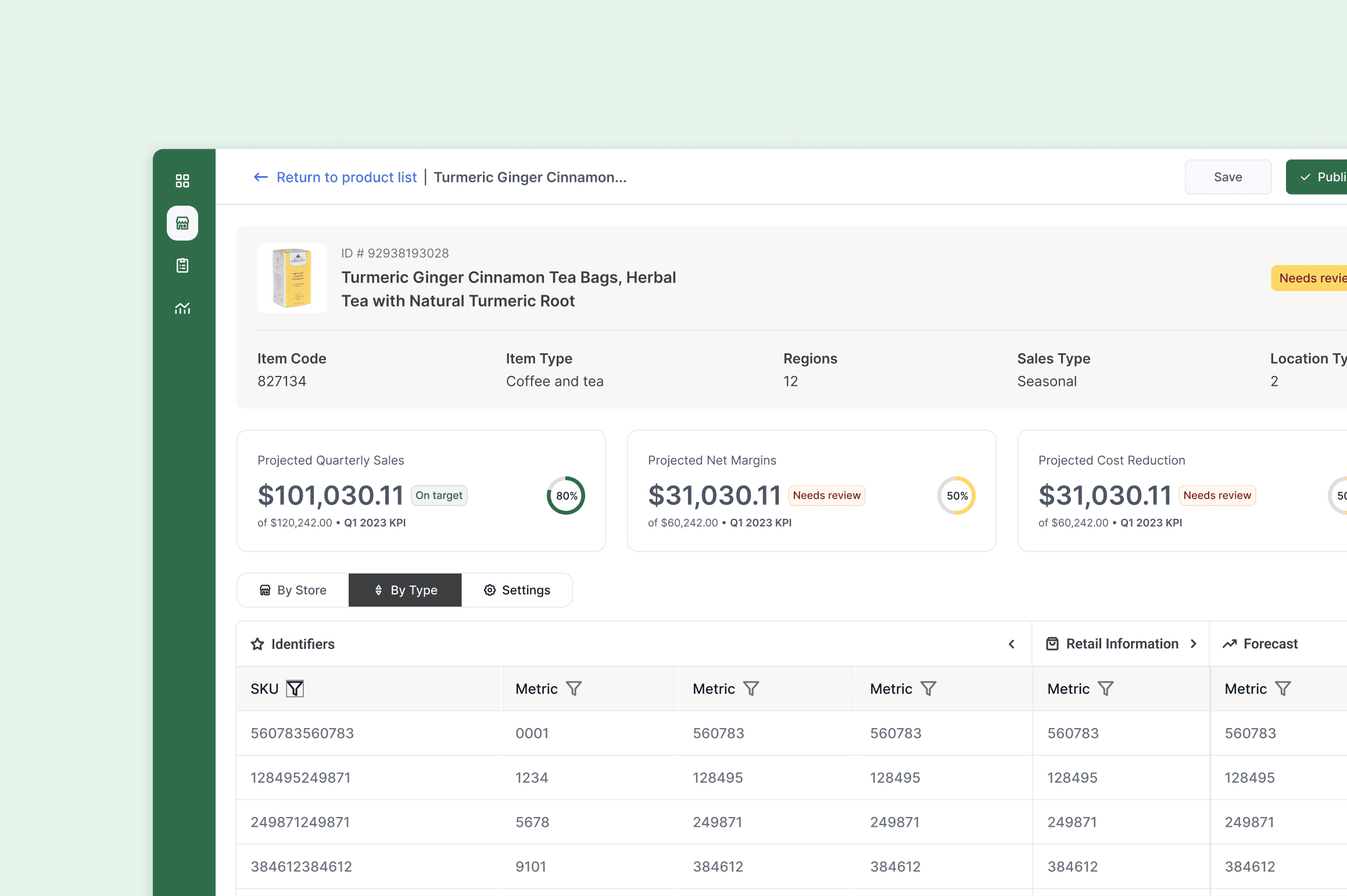Filter the second Metric column
The height and width of the screenshot is (896, 1347).
tap(751, 689)
